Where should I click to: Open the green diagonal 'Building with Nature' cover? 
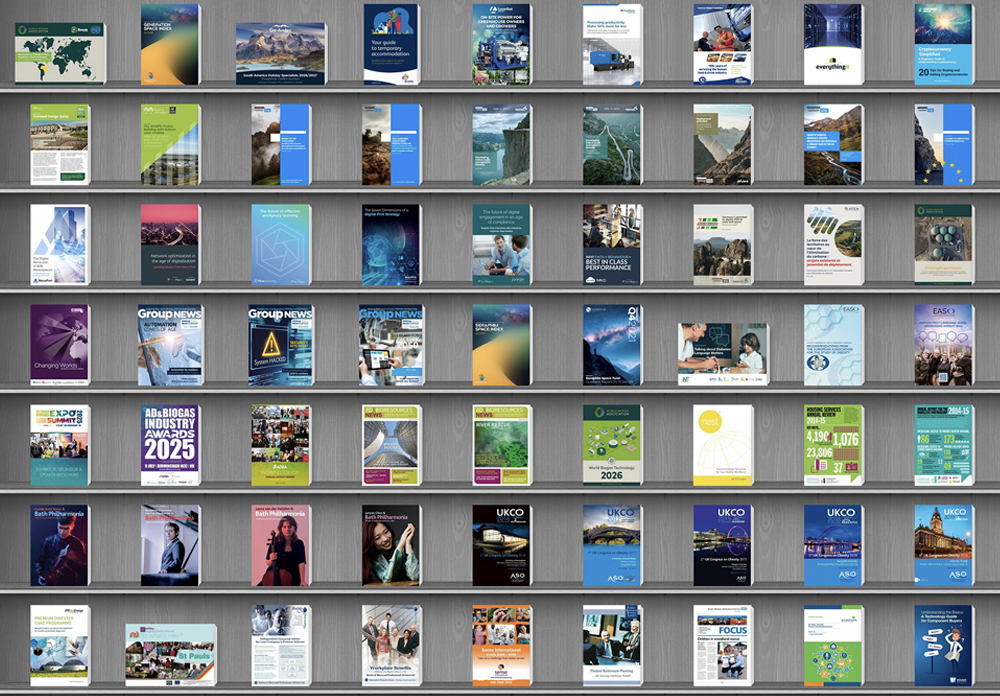[170, 145]
